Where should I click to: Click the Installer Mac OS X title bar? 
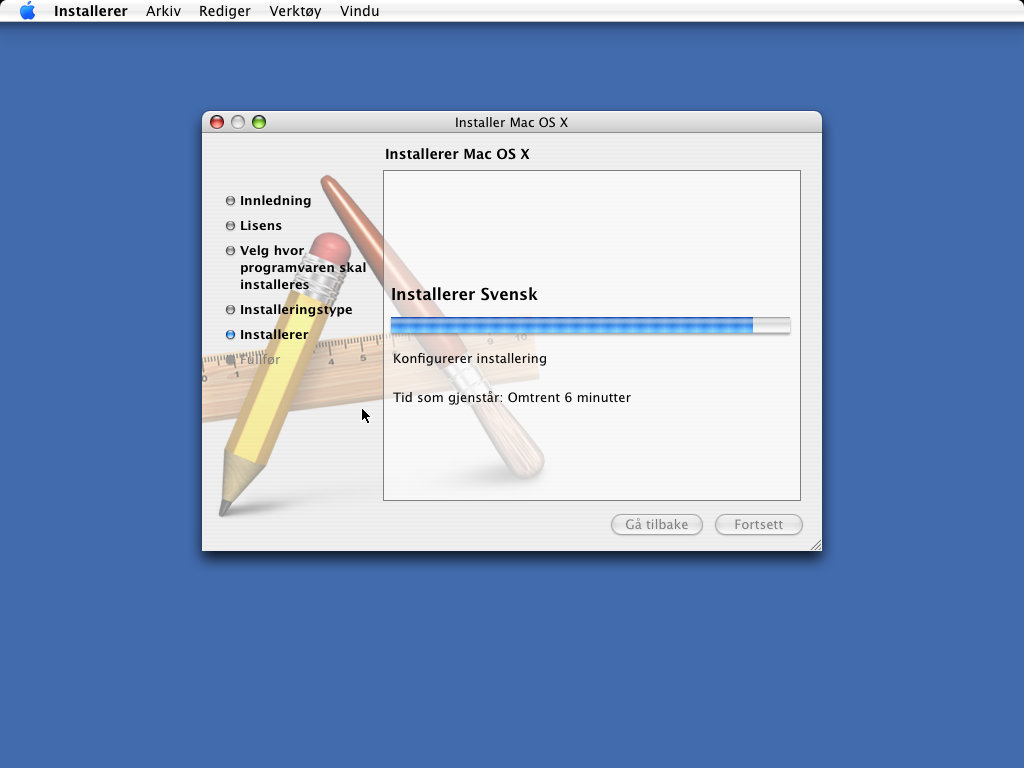511,122
